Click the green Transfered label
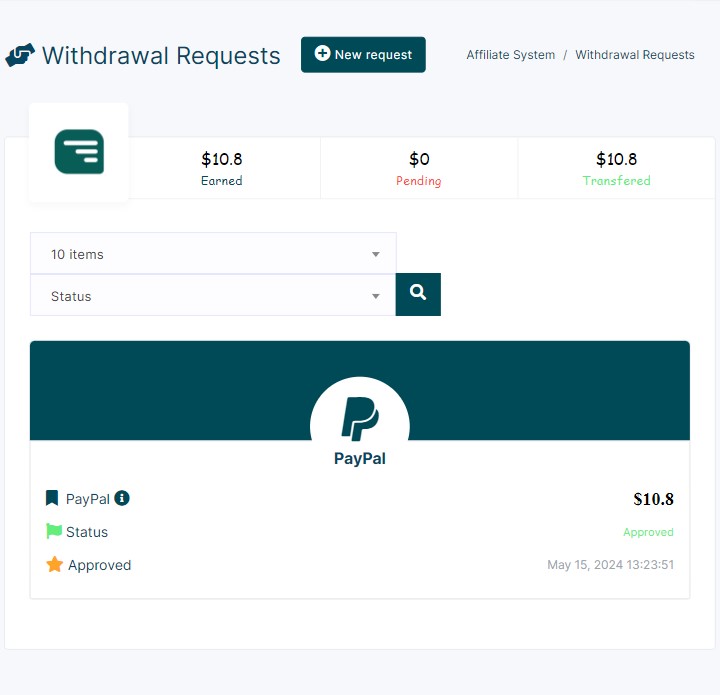The image size is (720, 695). (617, 180)
